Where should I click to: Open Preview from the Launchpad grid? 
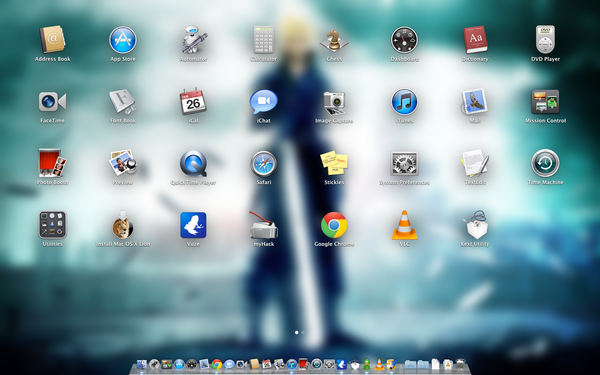pyautogui.click(x=123, y=163)
